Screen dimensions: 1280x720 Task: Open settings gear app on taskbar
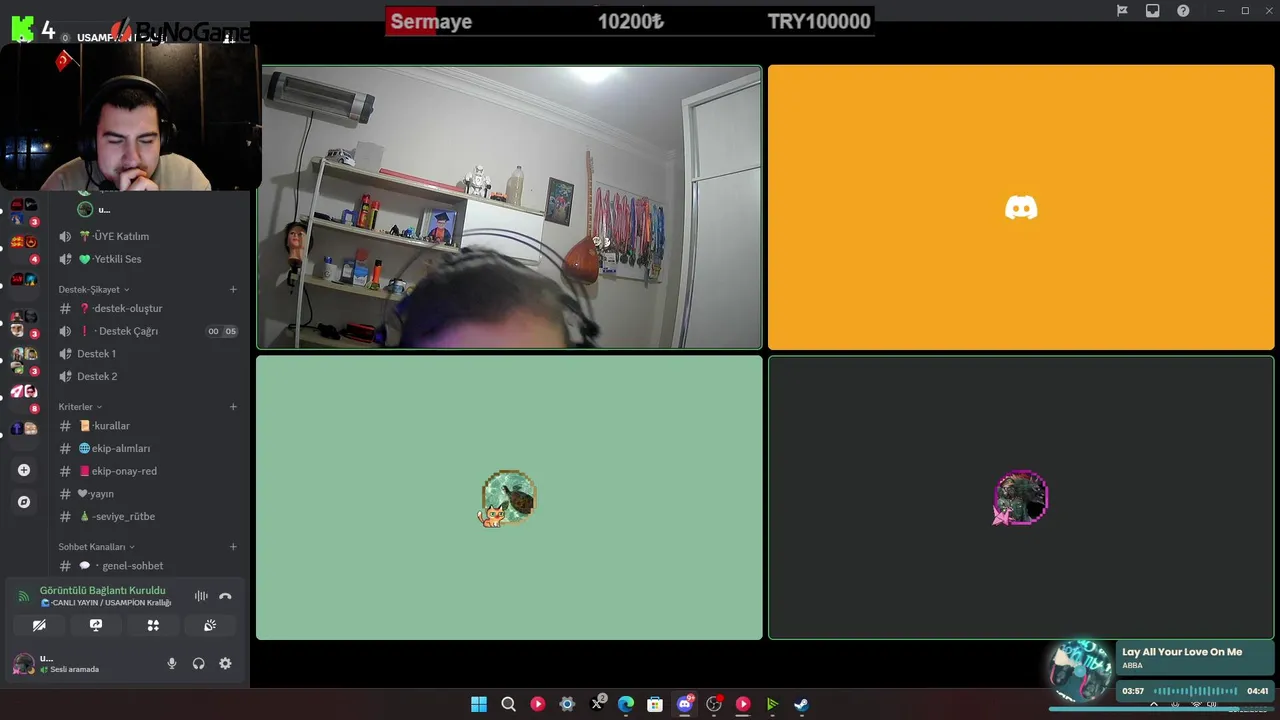click(567, 704)
